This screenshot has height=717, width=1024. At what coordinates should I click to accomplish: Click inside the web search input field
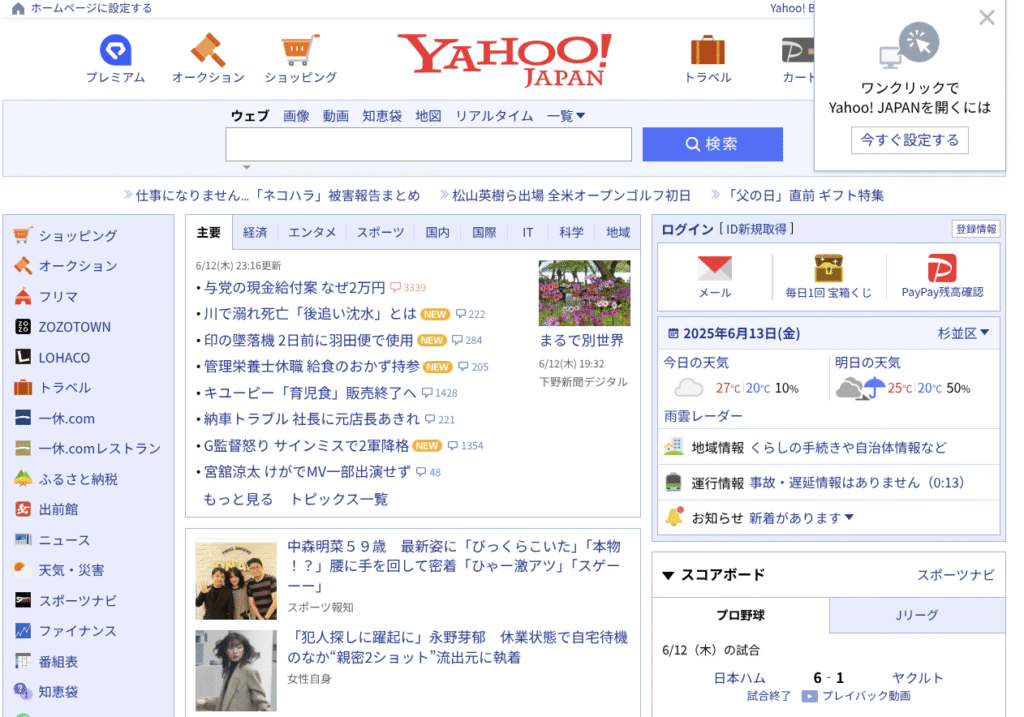pyautogui.click(x=428, y=144)
